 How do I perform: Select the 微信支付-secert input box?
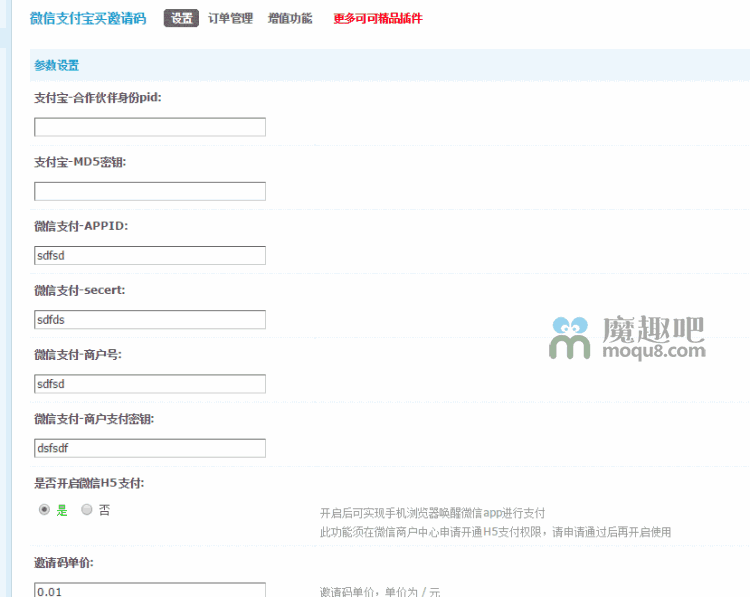(x=150, y=320)
